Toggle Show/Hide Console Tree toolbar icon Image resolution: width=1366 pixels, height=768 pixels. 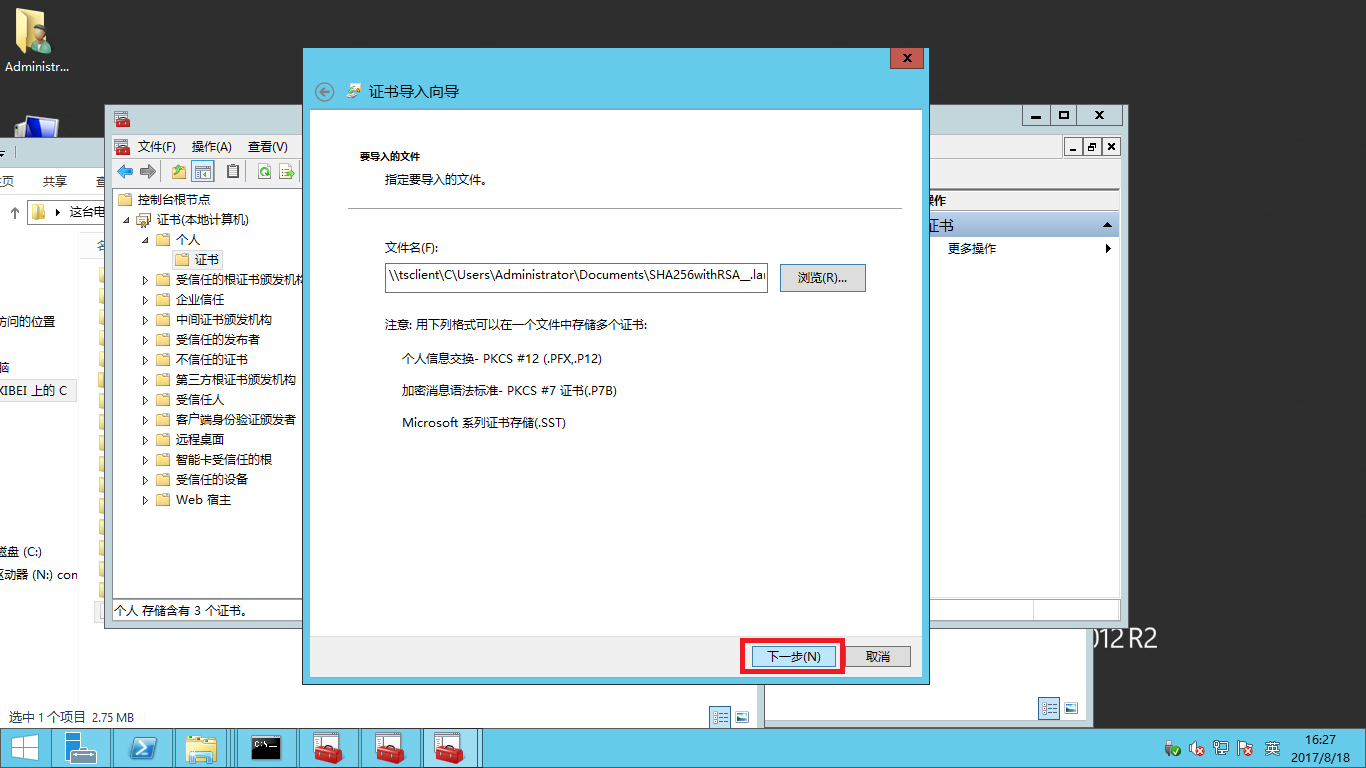[x=203, y=171]
